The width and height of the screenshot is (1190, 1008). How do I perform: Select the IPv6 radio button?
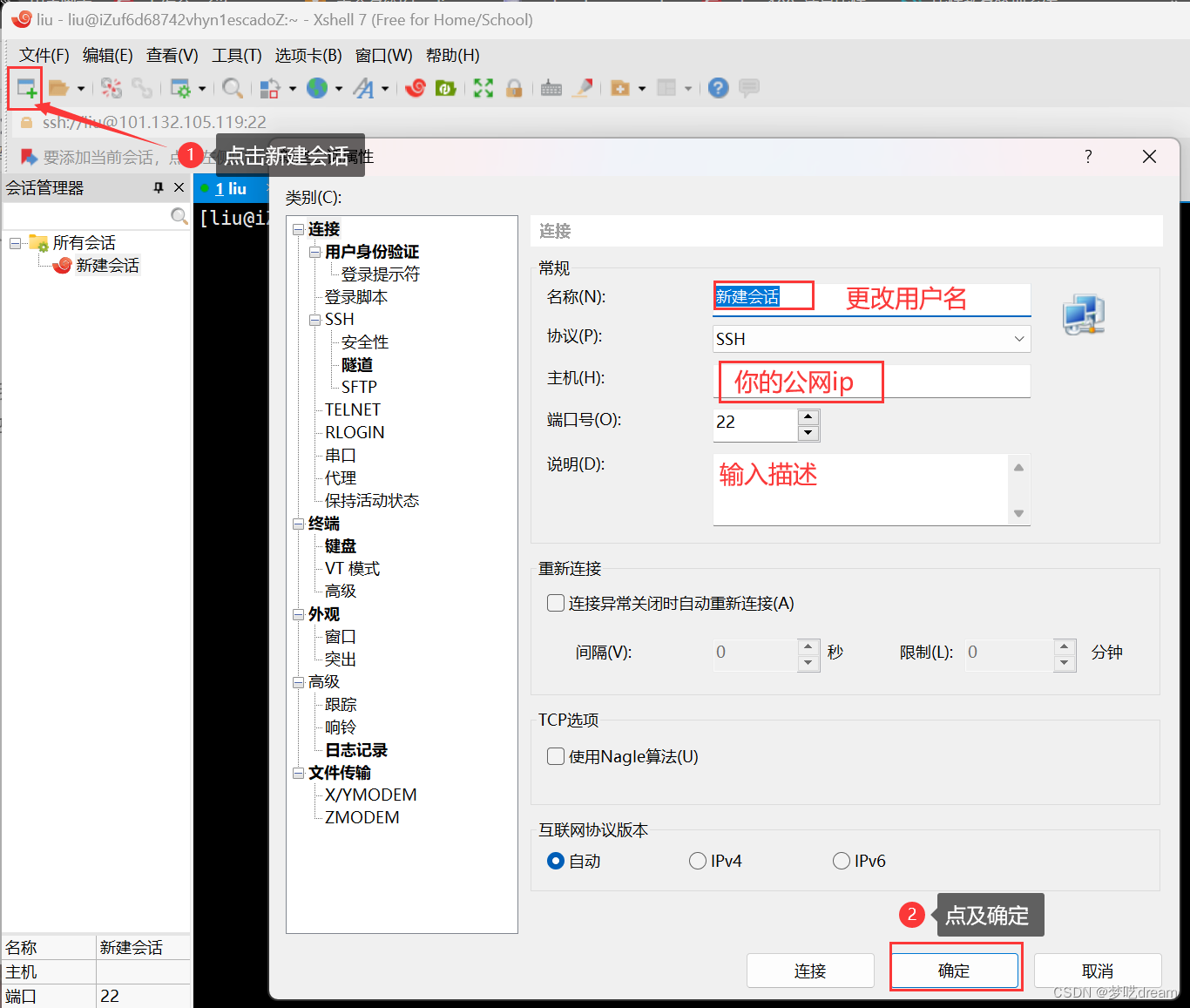841,861
